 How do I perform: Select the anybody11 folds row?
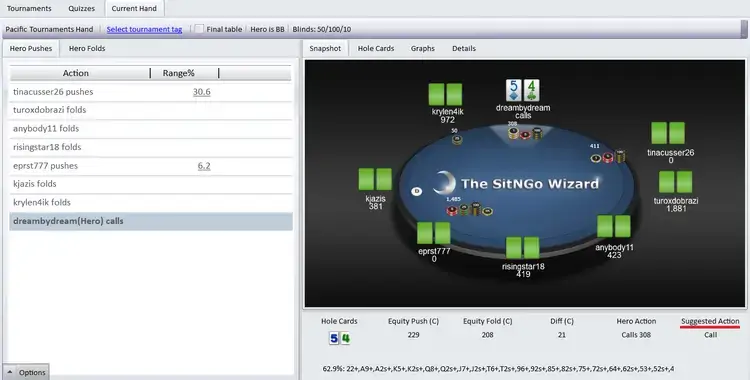(x=151, y=129)
